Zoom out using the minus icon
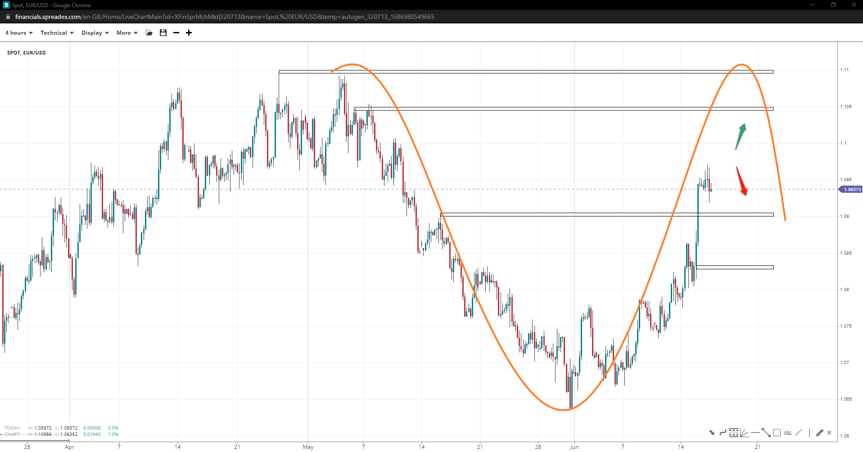The image size is (863, 452). 176,33
